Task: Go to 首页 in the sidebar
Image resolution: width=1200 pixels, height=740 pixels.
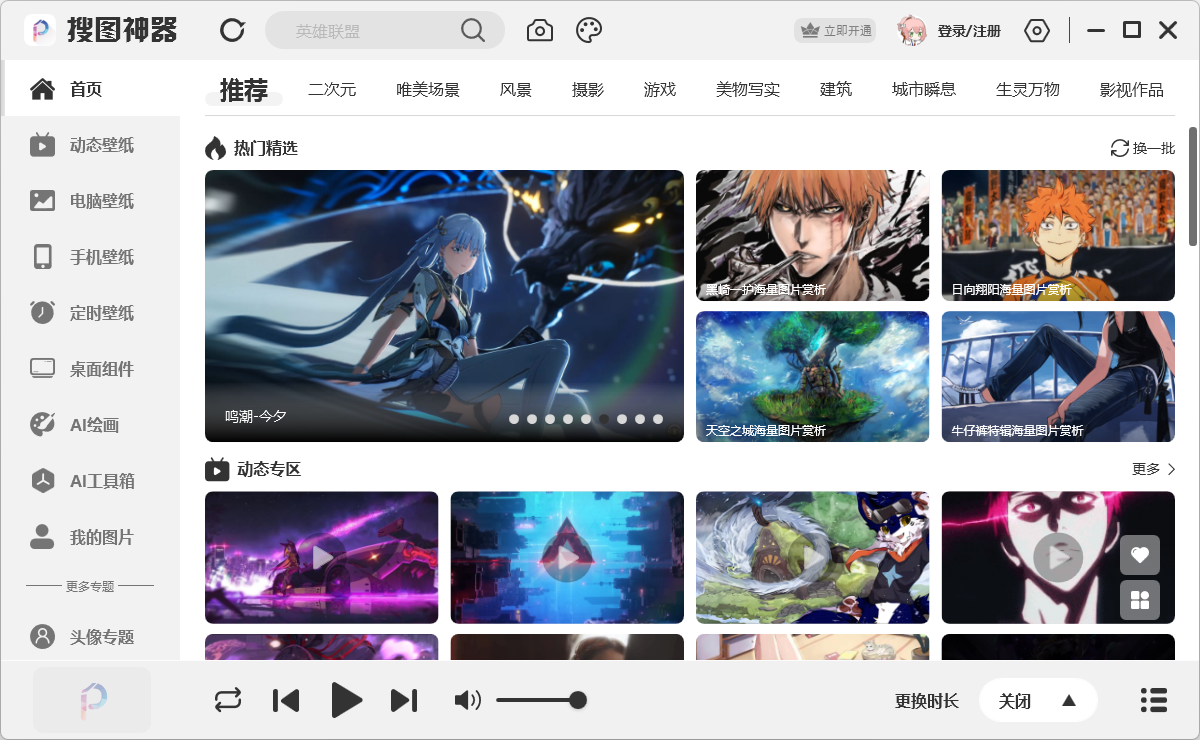Action: (x=90, y=89)
